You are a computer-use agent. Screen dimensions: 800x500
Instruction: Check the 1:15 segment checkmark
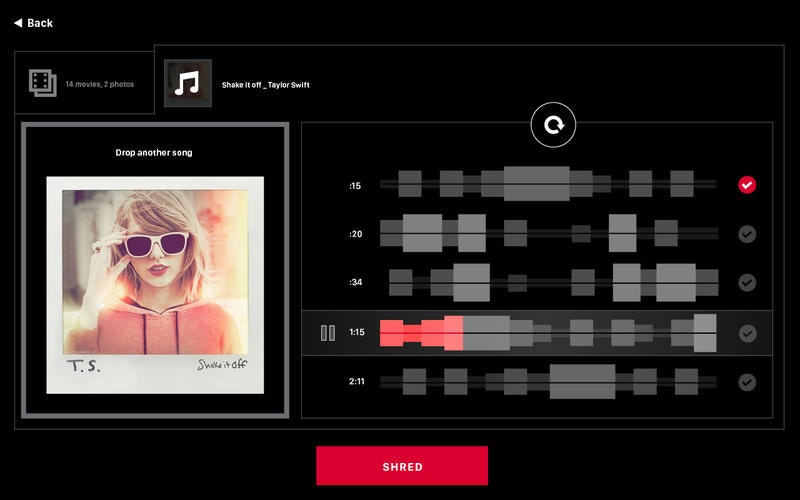[747, 333]
